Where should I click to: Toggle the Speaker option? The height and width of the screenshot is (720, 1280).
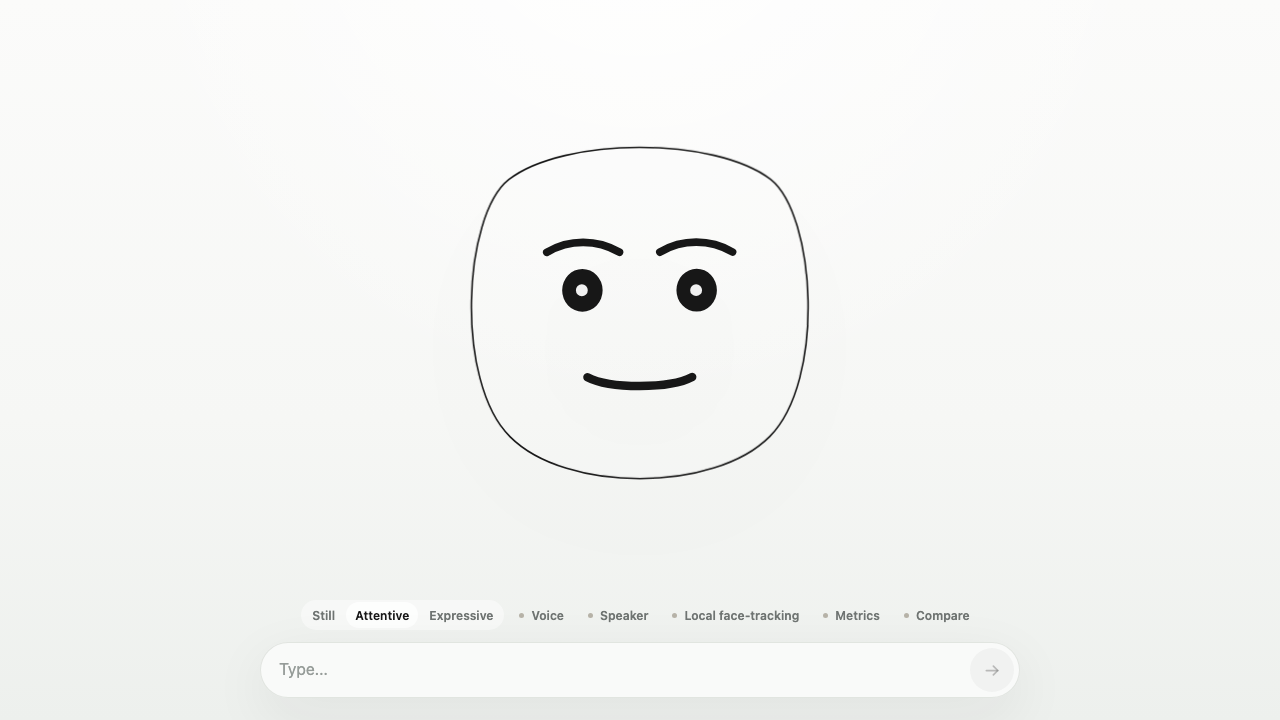[x=618, y=616]
